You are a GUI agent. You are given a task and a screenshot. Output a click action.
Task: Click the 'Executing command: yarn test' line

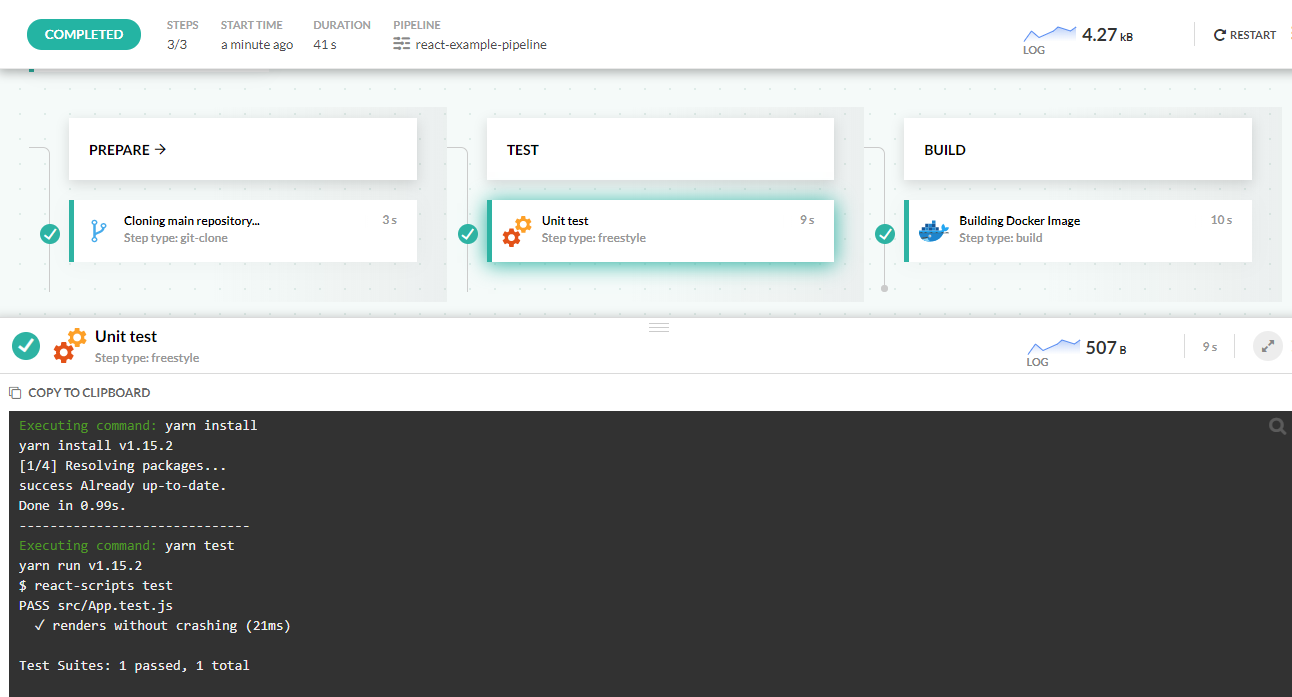[126, 545]
